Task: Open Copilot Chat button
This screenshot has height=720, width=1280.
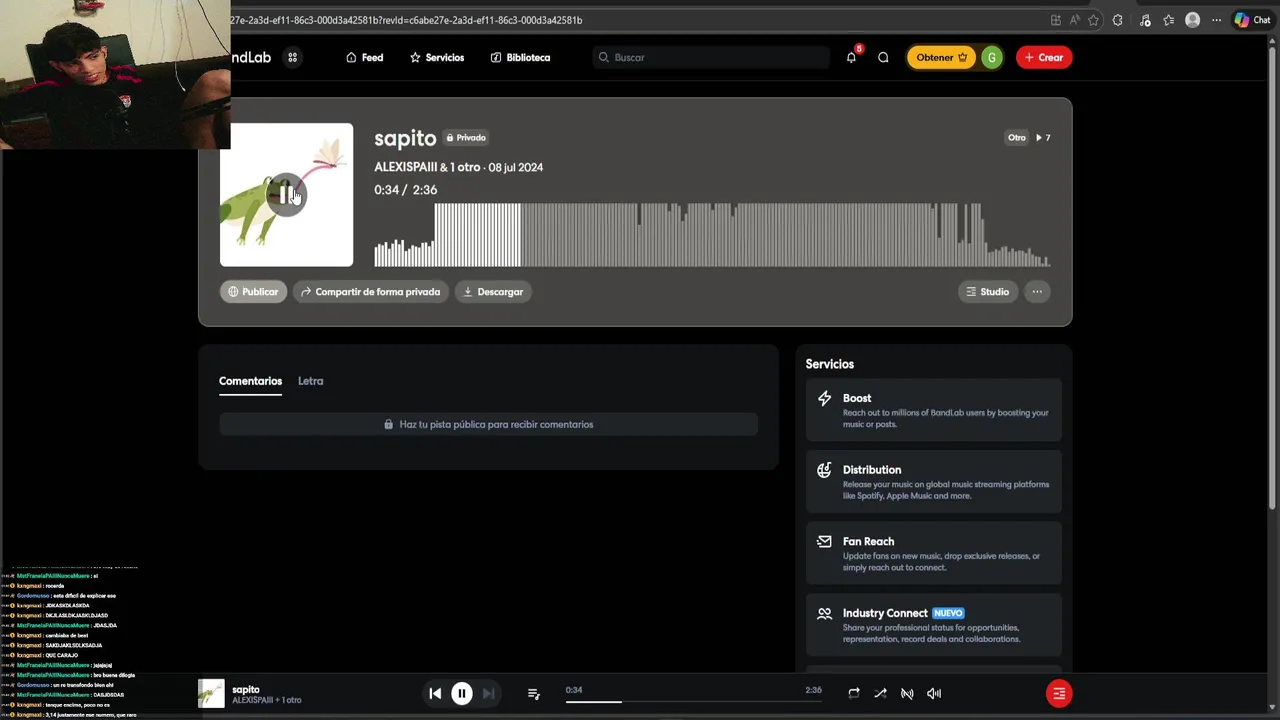Action: tap(1252, 20)
